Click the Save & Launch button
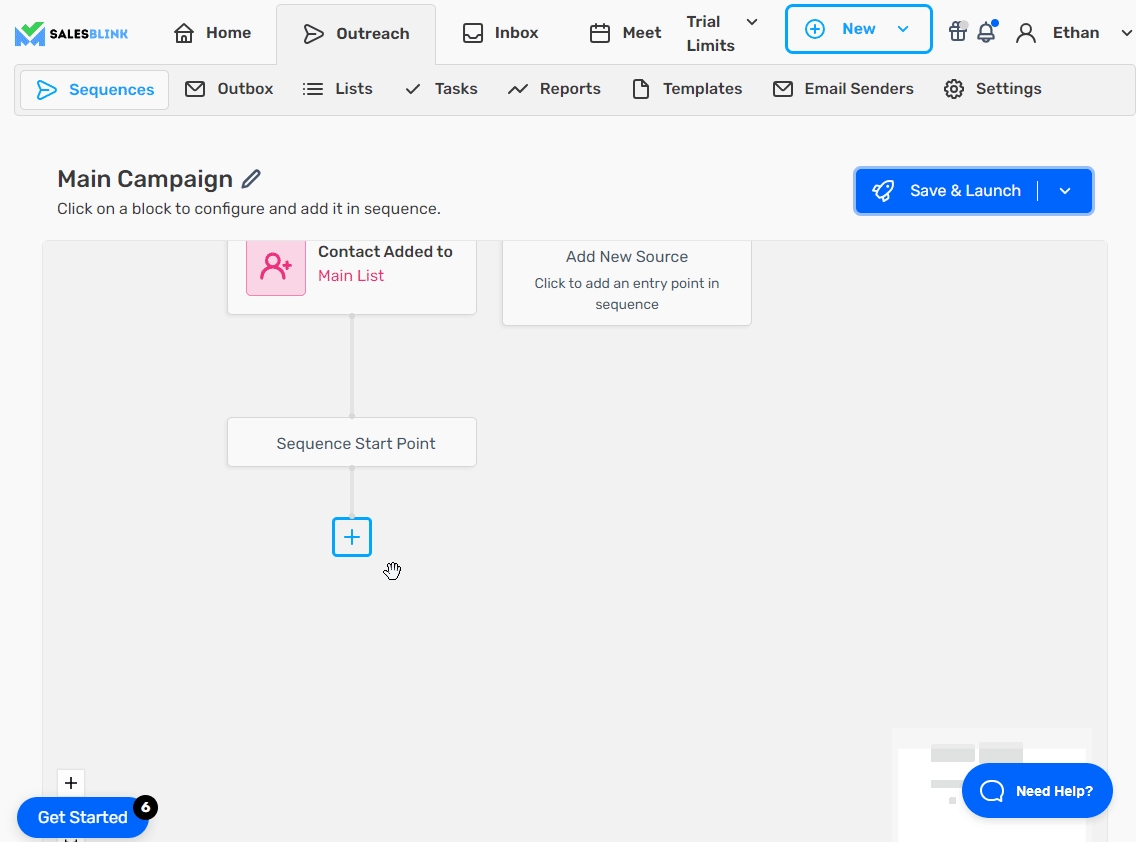Screen dimensions: 1136x842 948,191
